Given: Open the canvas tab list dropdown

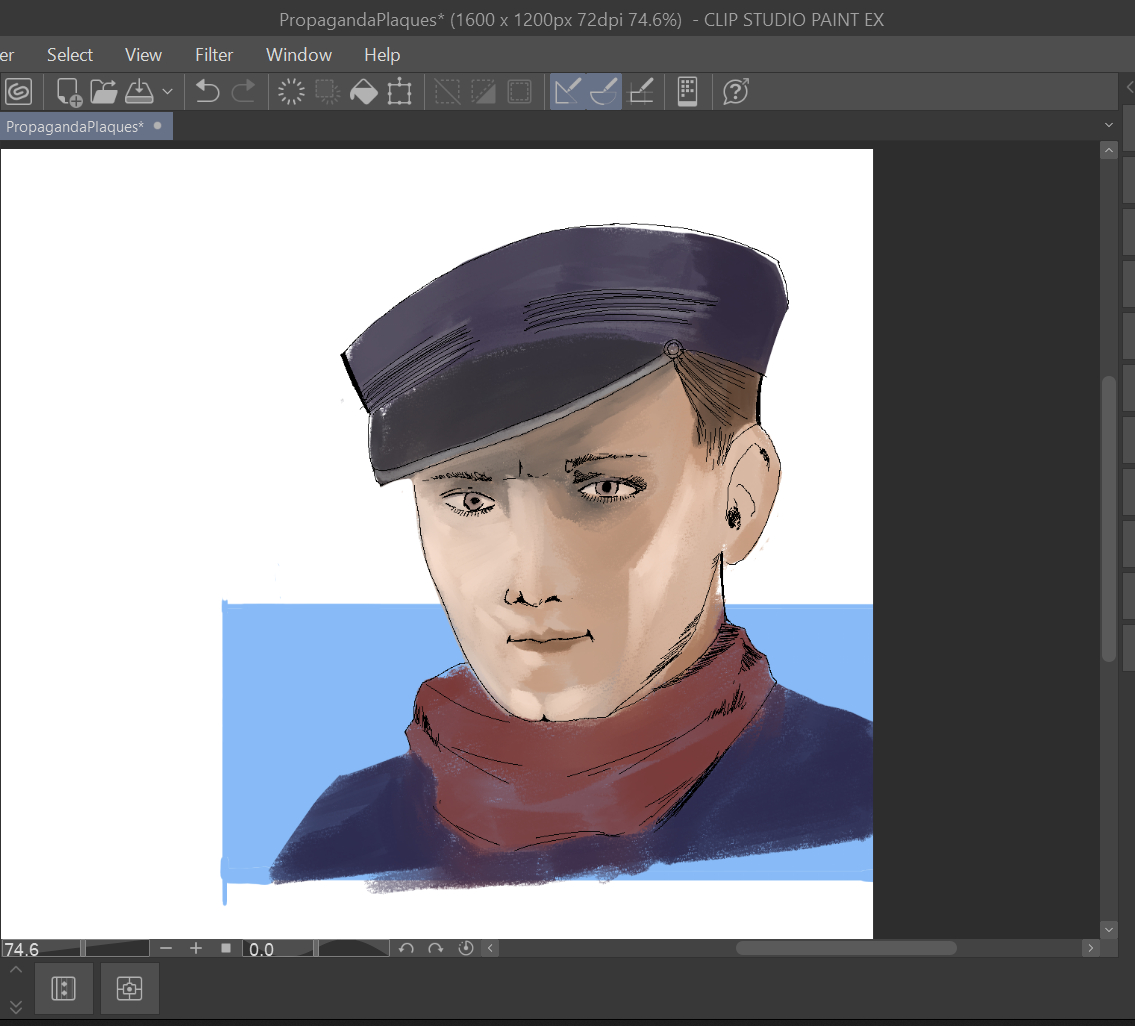Looking at the screenshot, I should [x=1108, y=125].
